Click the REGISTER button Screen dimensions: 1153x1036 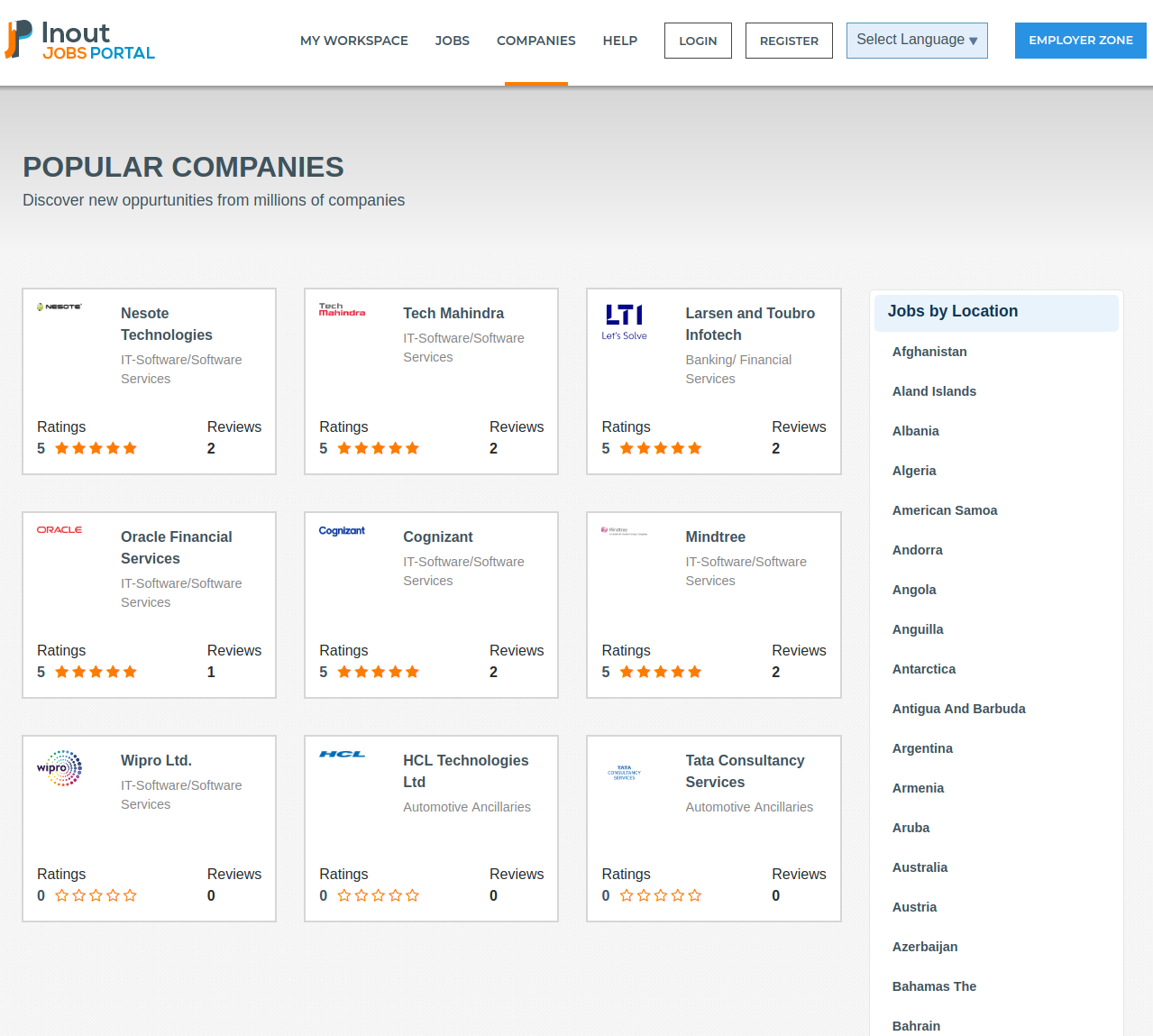pyautogui.click(x=788, y=41)
